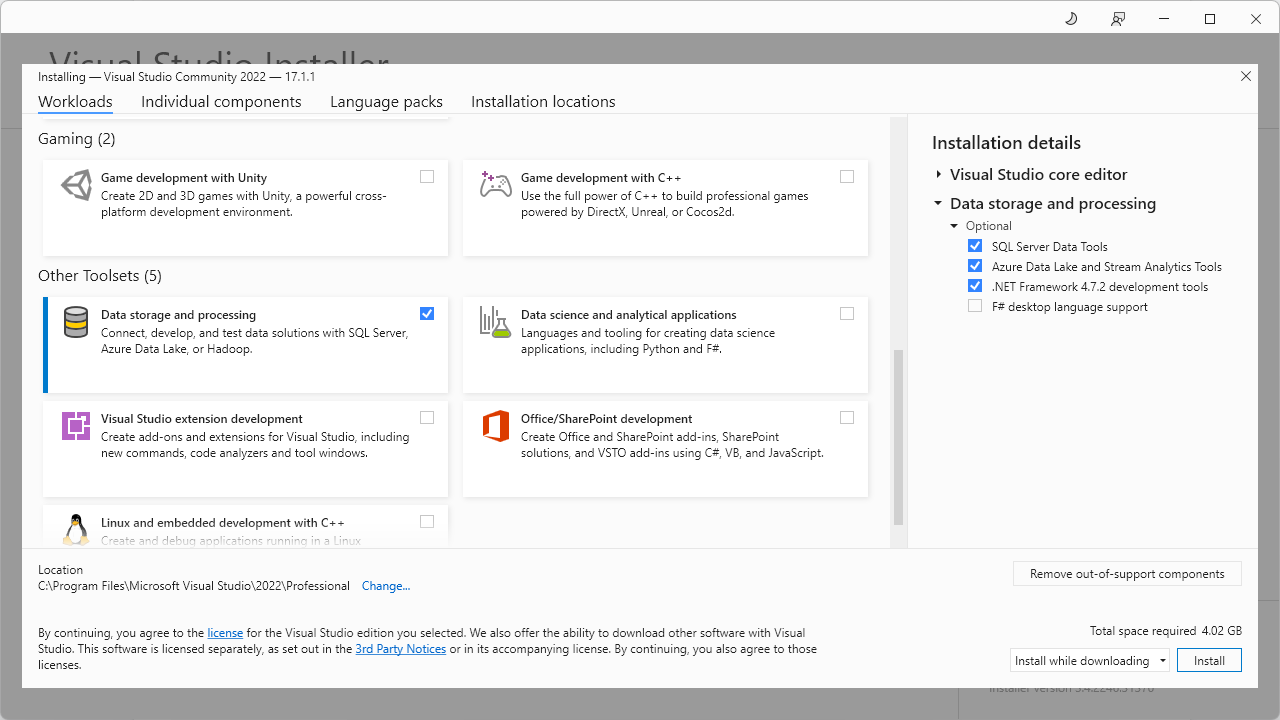Uncheck Azure Data Lake and Stream Analytics Tools
1280x720 pixels.
click(x=975, y=266)
